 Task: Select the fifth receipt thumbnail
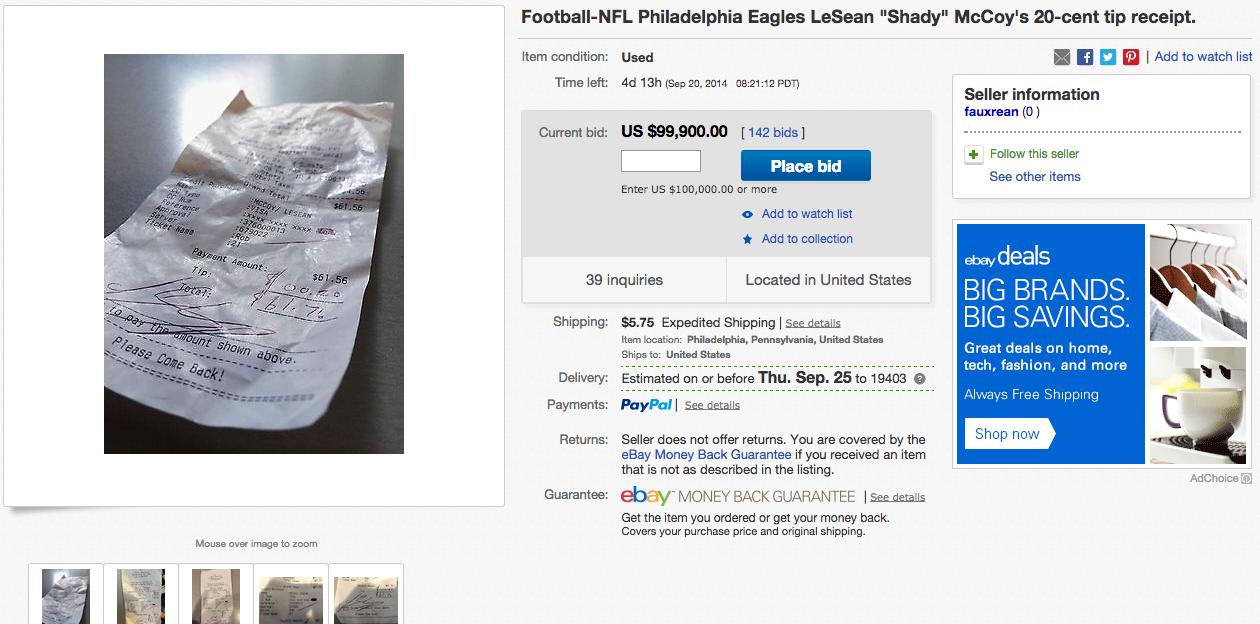click(366, 595)
